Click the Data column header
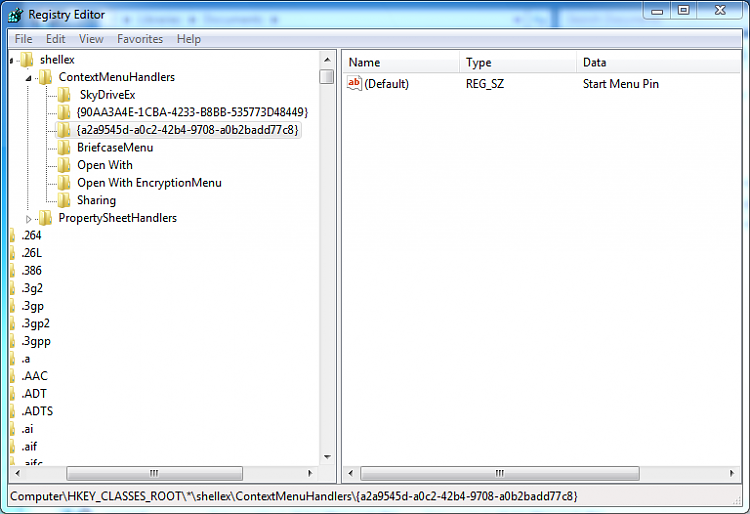Viewport: 750px width, 514px height. coord(658,63)
